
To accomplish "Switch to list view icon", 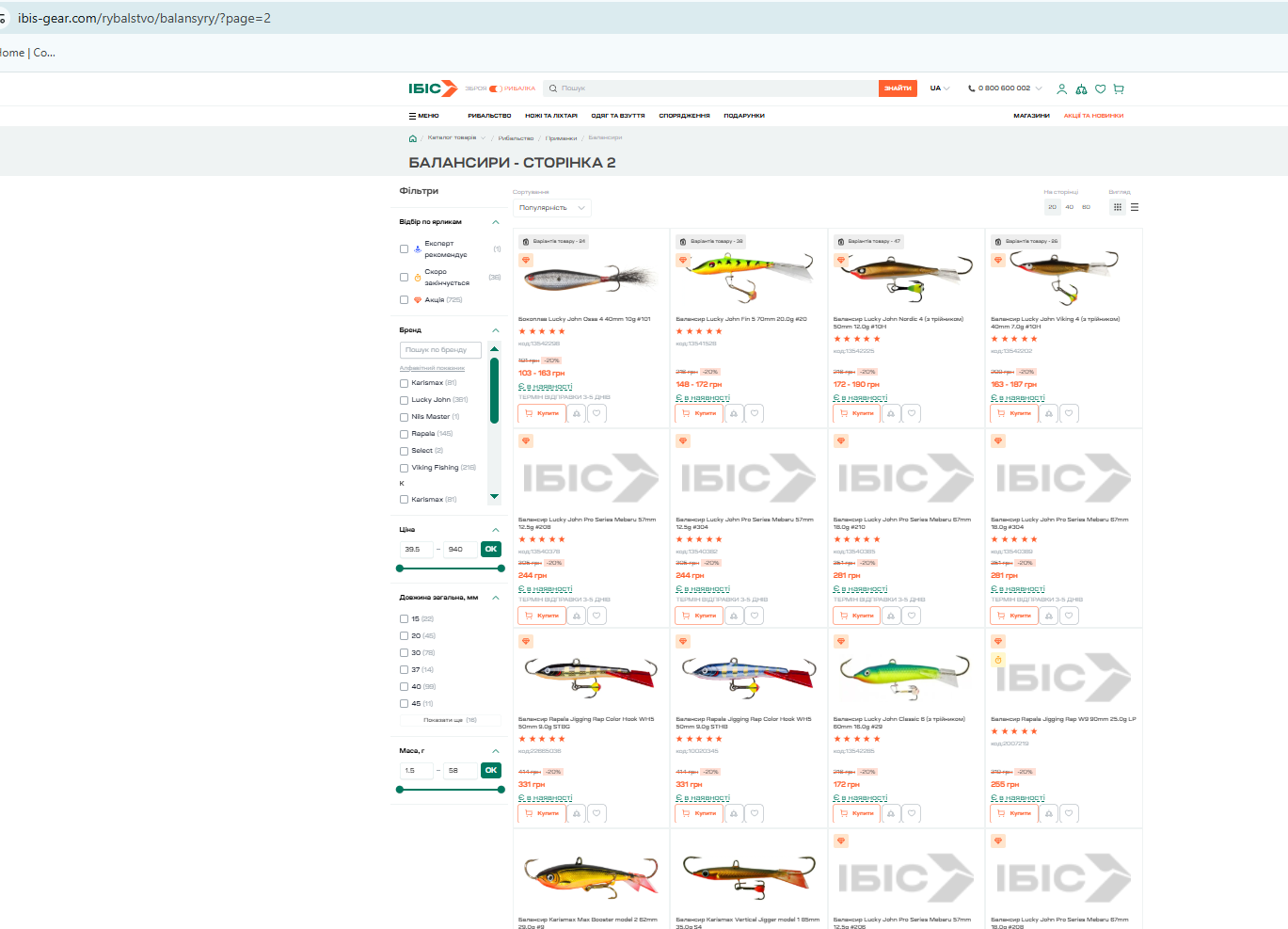I will [x=1135, y=207].
